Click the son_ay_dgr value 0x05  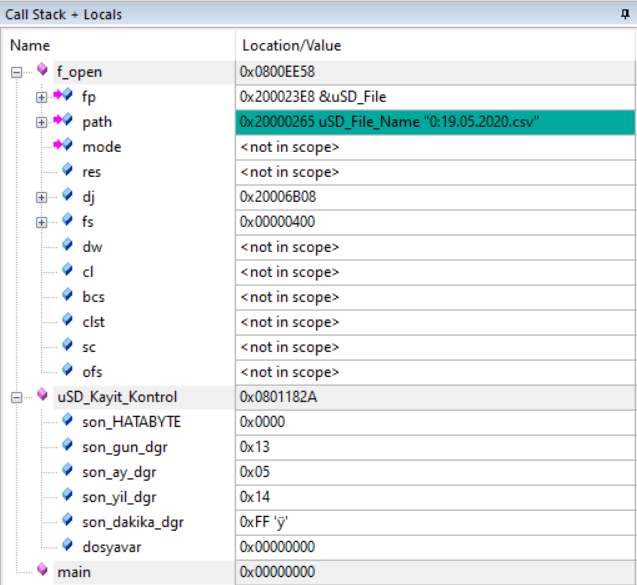pyautogui.click(x=255, y=472)
